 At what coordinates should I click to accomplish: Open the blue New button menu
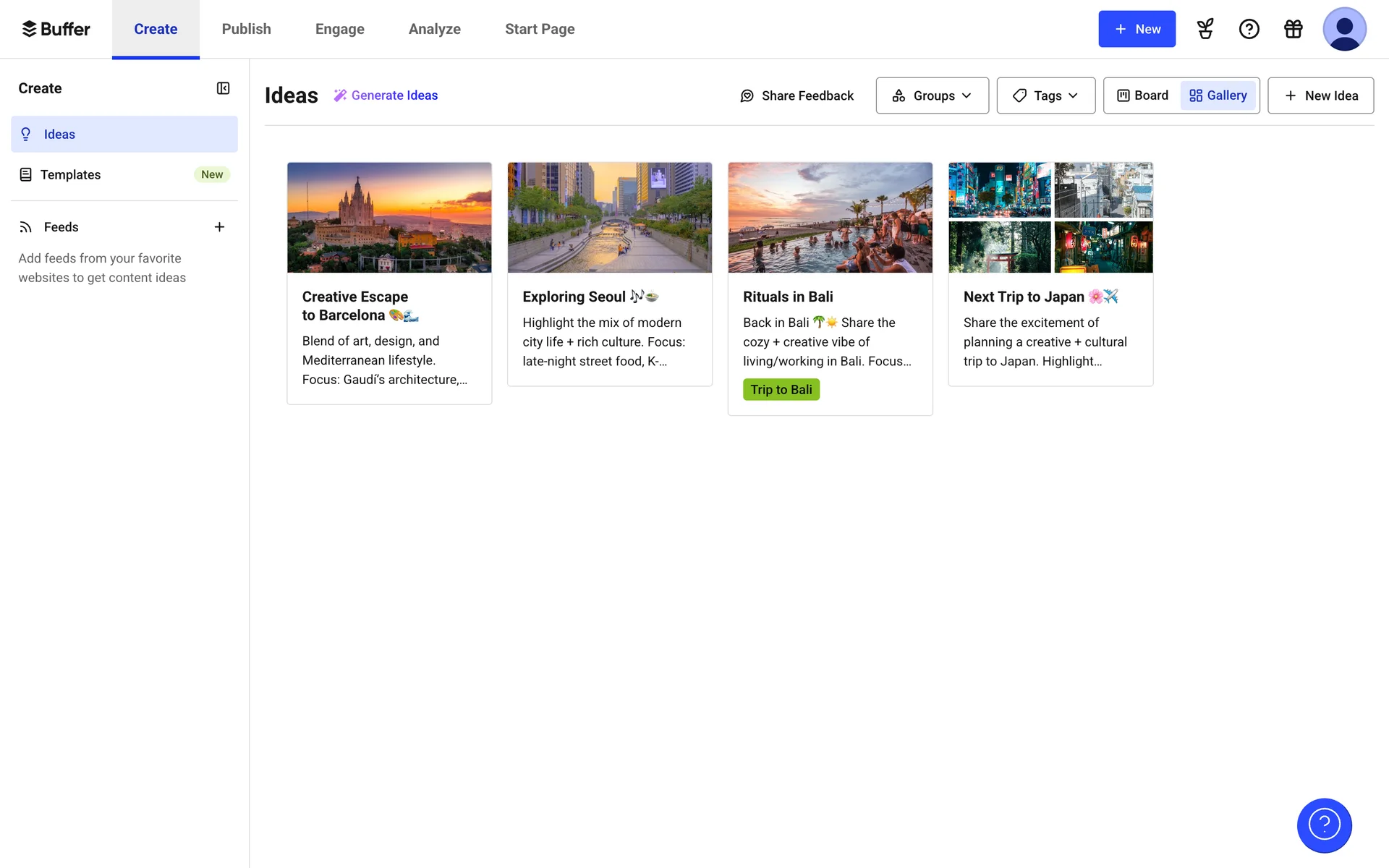coord(1137,29)
